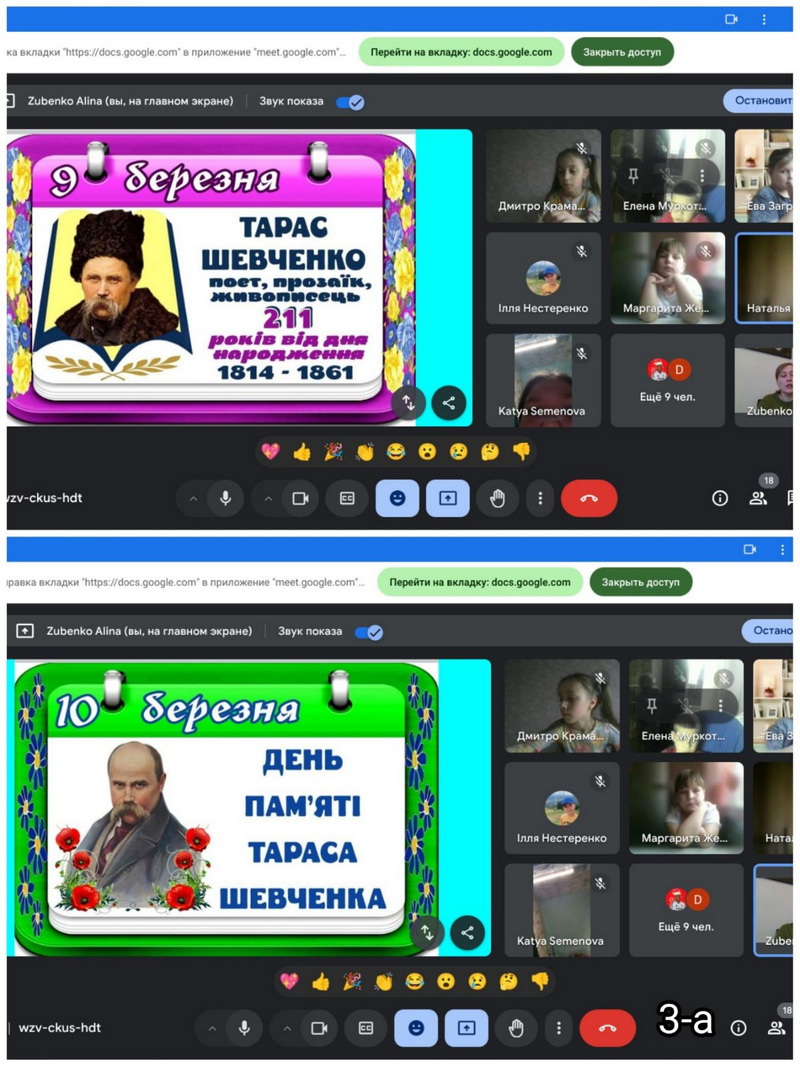800x1067 pixels.
Task: Click the raise hand button in the 9 березня meeting
Action: pyautogui.click(x=497, y=498)
